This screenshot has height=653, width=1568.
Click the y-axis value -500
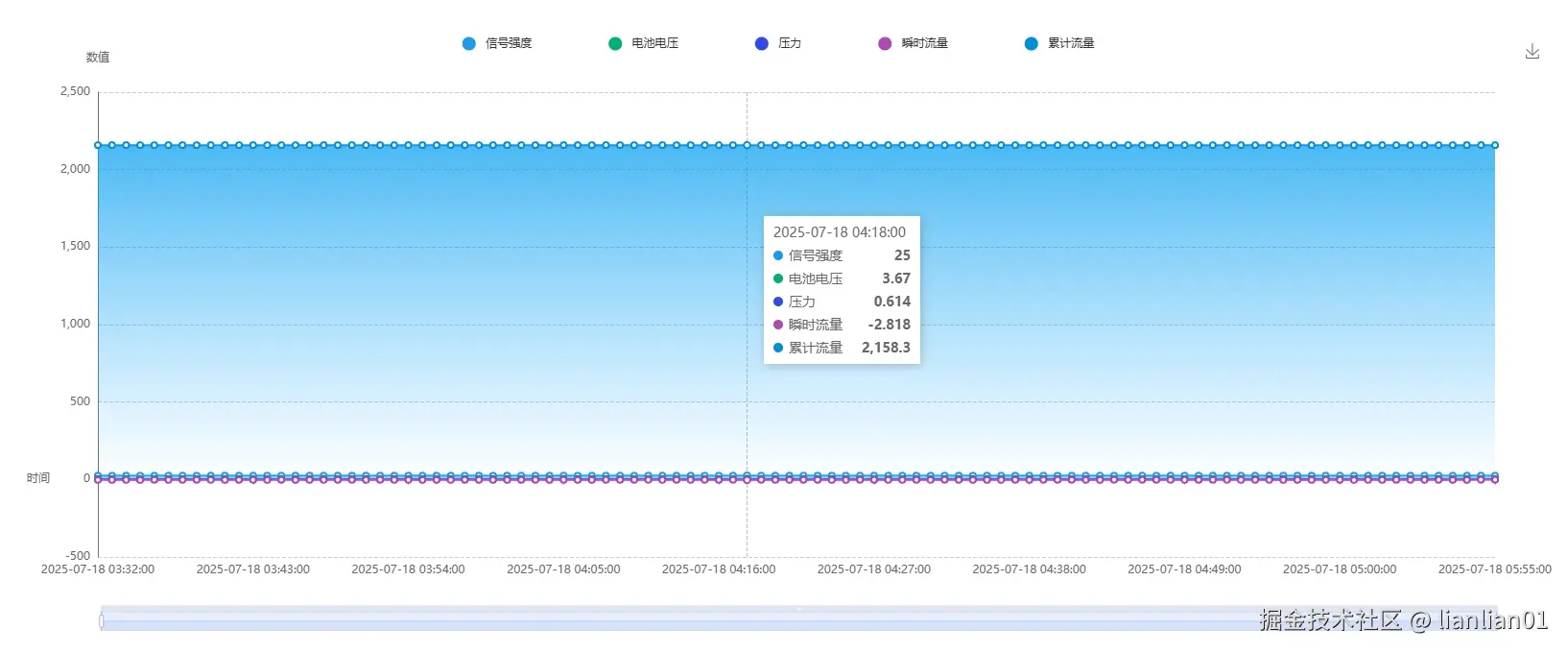(x=78, y=556)
